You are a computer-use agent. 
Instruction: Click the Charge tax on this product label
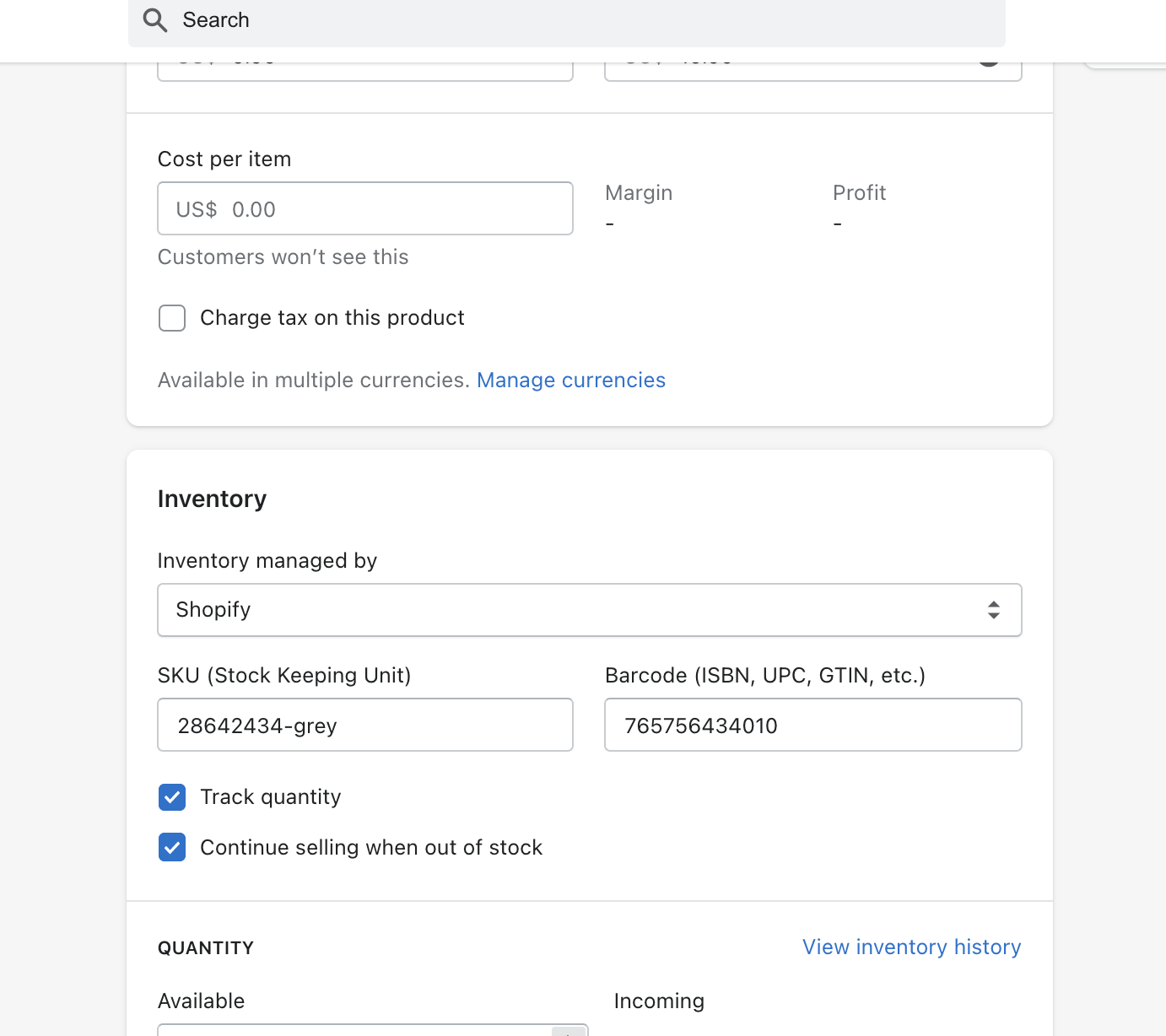pos(332,318)
